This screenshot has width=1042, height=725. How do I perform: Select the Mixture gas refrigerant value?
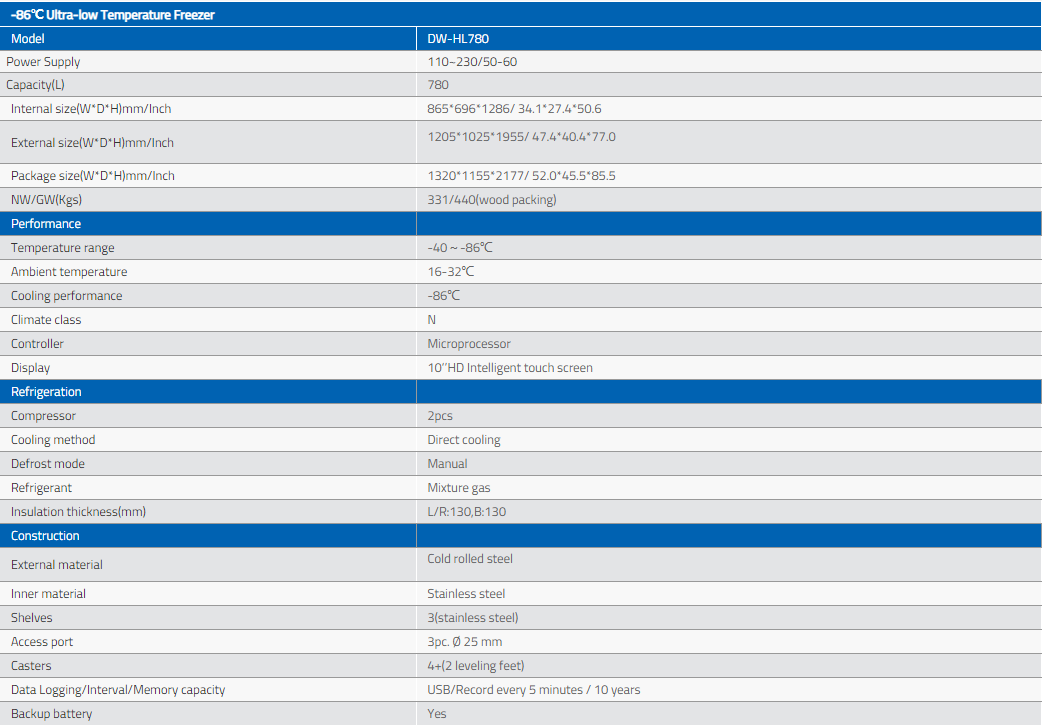(459, 488)
